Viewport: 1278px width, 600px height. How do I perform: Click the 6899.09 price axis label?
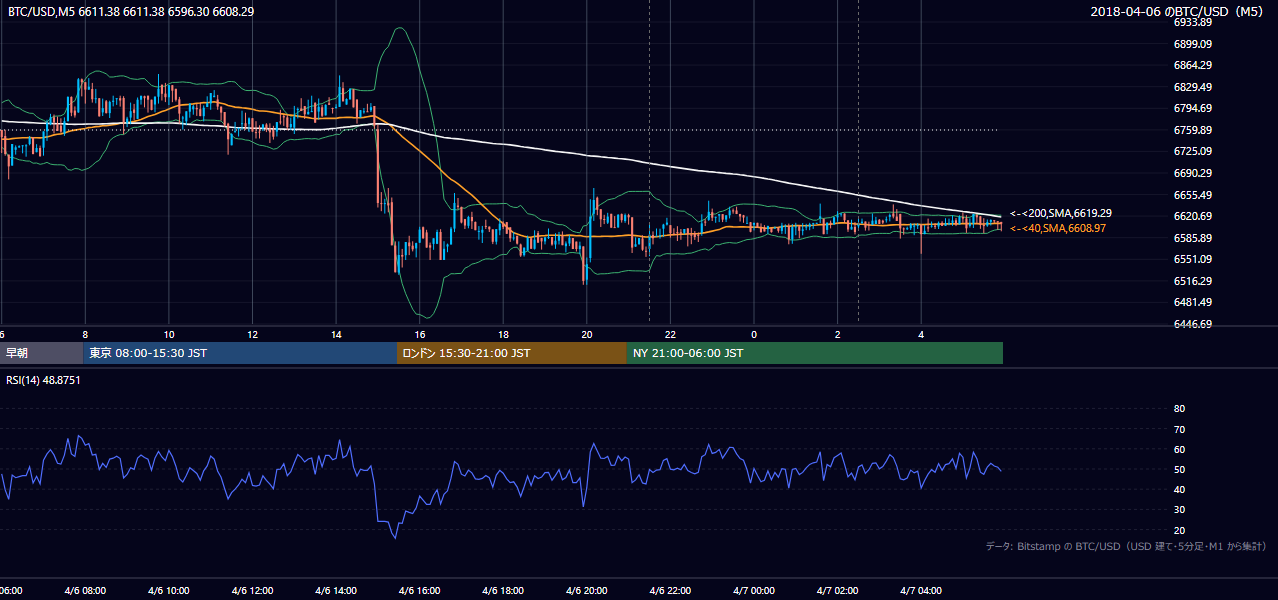click(x=1193, y=44)
